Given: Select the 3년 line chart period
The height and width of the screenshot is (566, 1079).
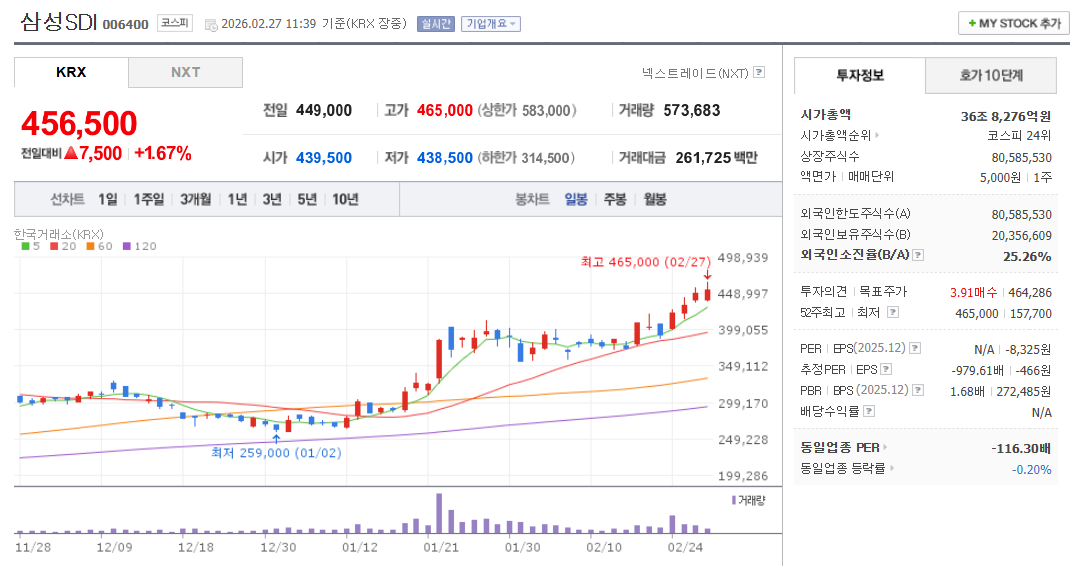Looking at the screenshot, I should pyautogui.click(x=272, y=199).
